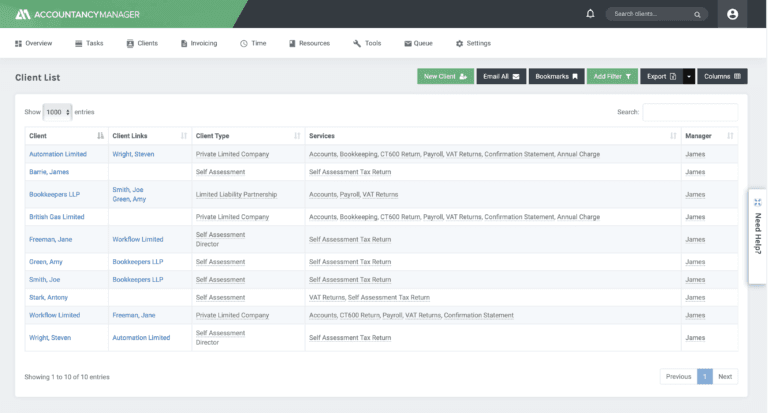Open the Tools menu
The width and height of the screenshot is (768, 413).
367,43
